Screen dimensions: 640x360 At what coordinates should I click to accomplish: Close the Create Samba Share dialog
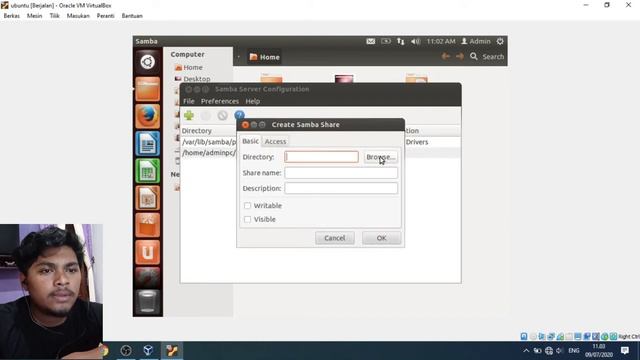pos(245,124)
